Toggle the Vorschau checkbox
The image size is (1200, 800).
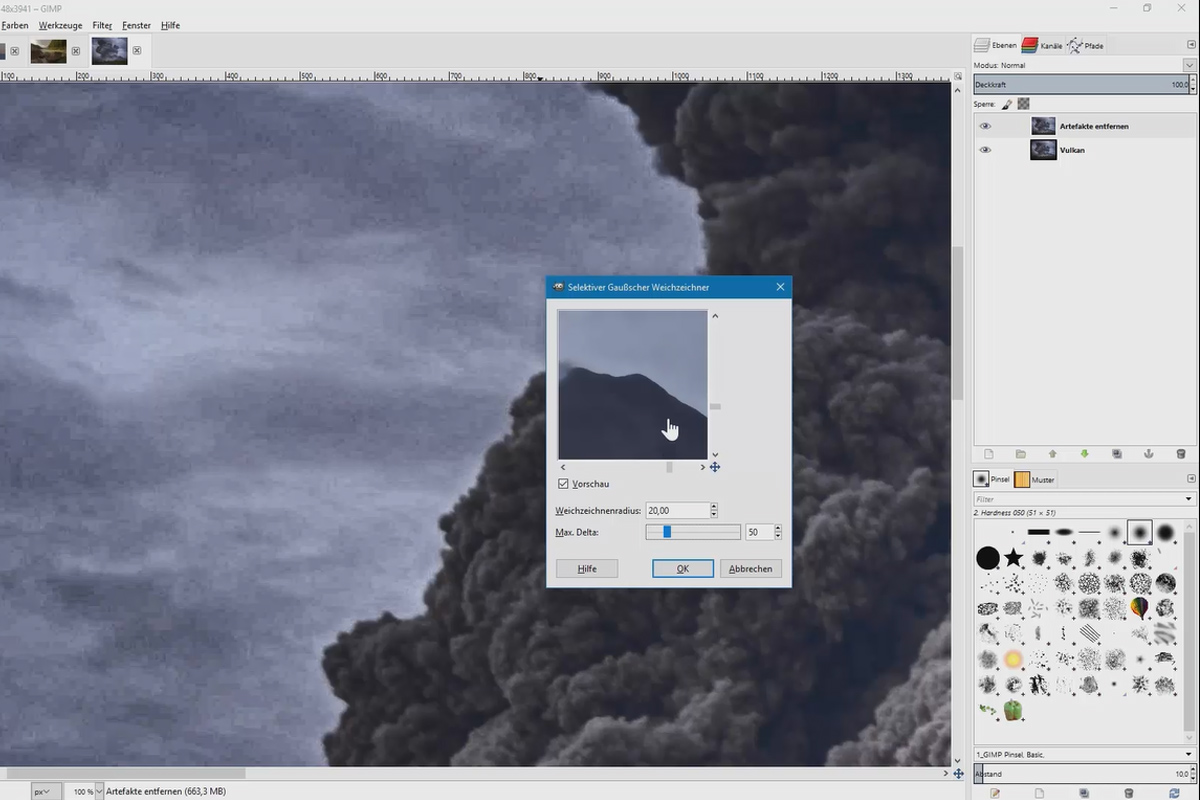[x=563, y=484]
